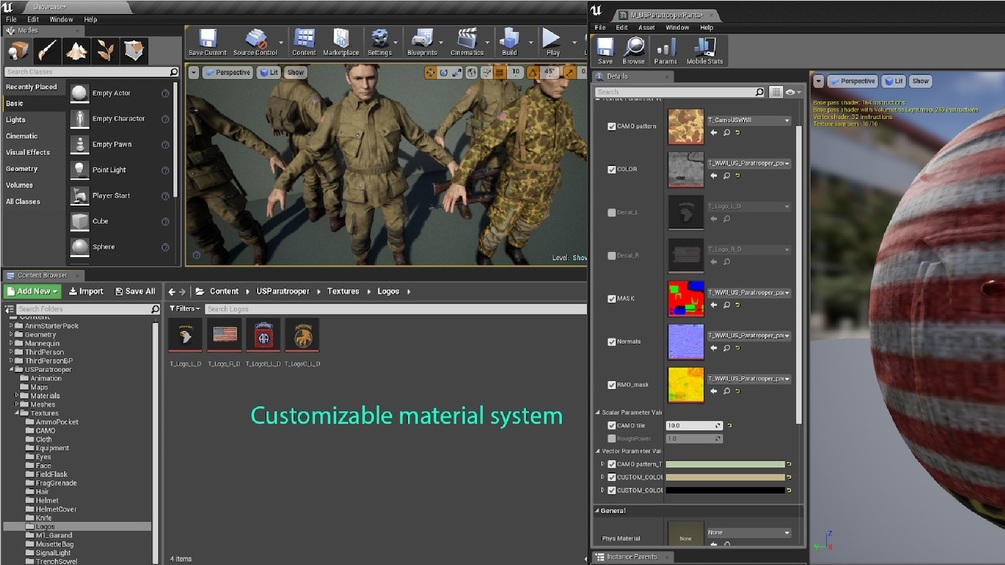This screenshot has height=565, width=1005.
Task: Open the MASK texture dropdown
Action: coord(749,293)
